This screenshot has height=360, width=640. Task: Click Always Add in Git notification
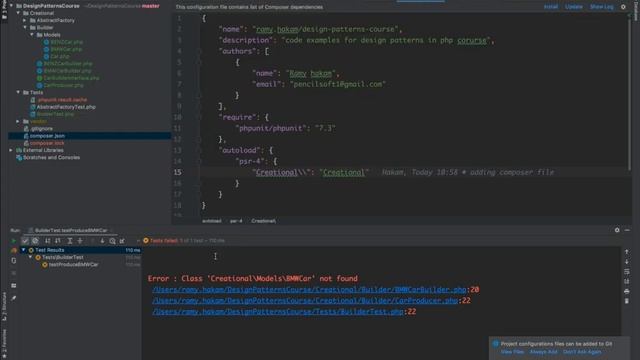click(x=543, y=352)
